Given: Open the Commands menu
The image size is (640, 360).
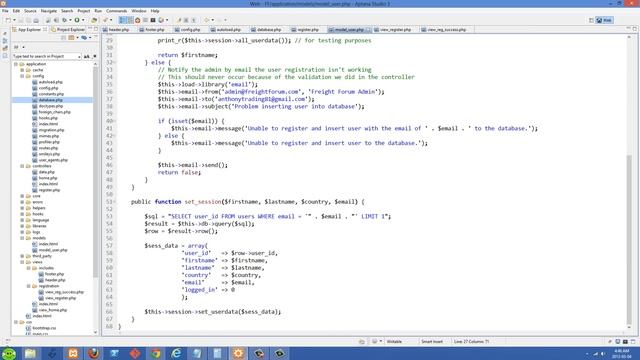Looking at the screenshot, I should 116,11.
